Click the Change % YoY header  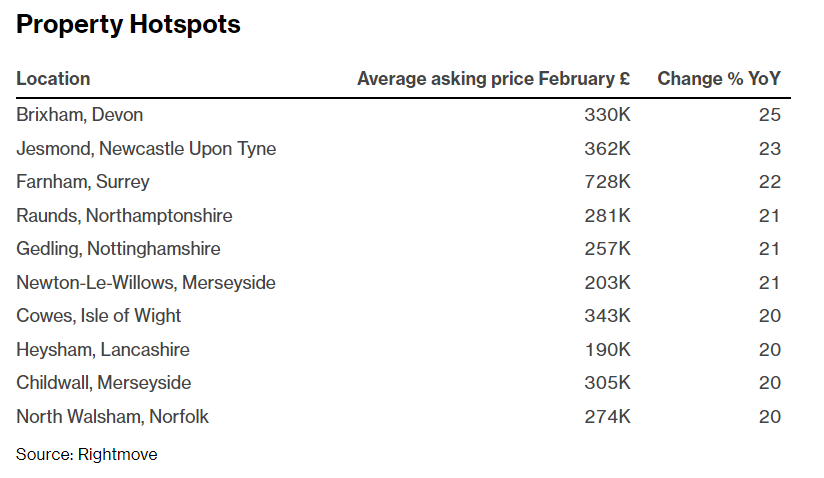[x=719, y=79]
